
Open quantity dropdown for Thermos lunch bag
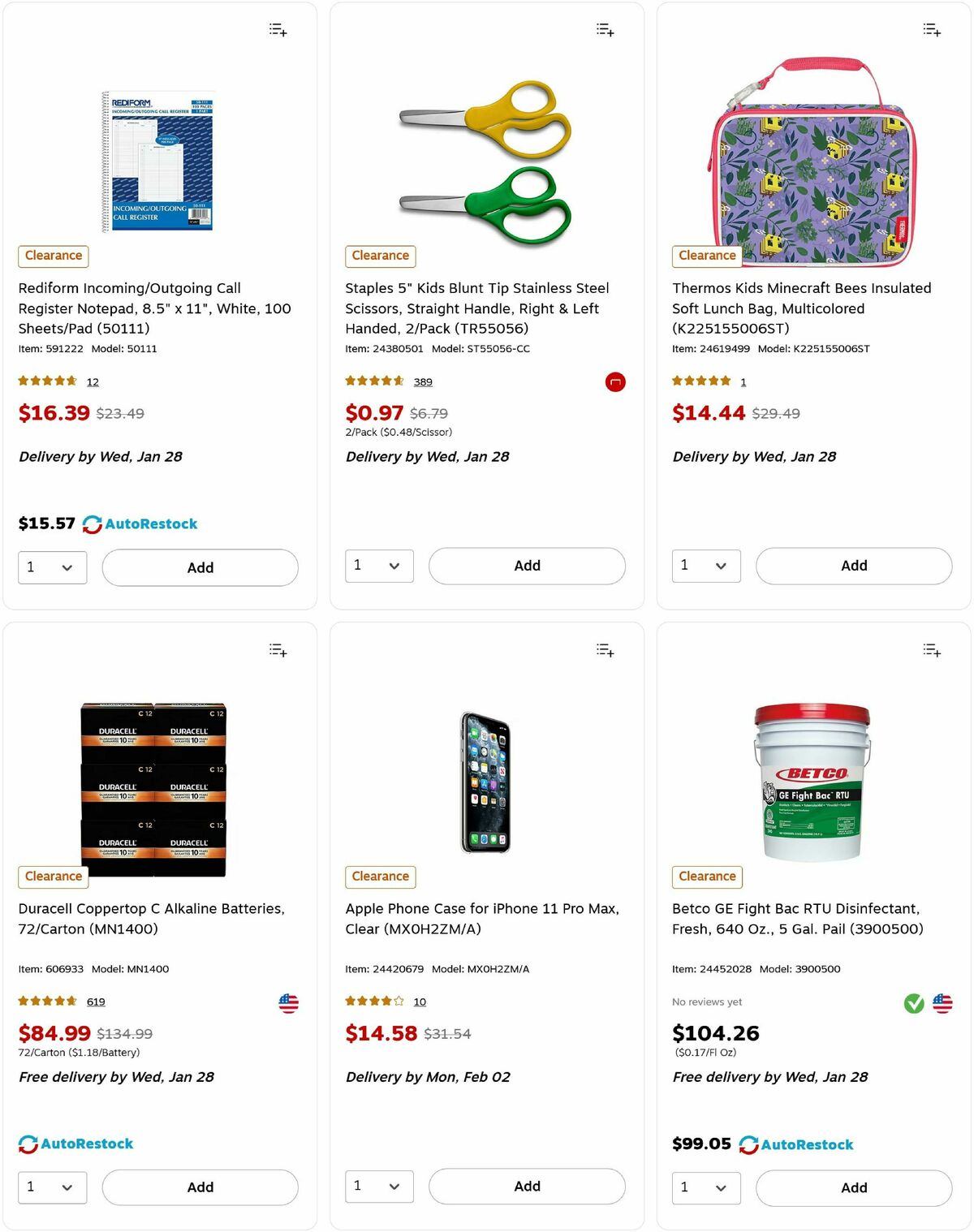[x=705, y=566]
